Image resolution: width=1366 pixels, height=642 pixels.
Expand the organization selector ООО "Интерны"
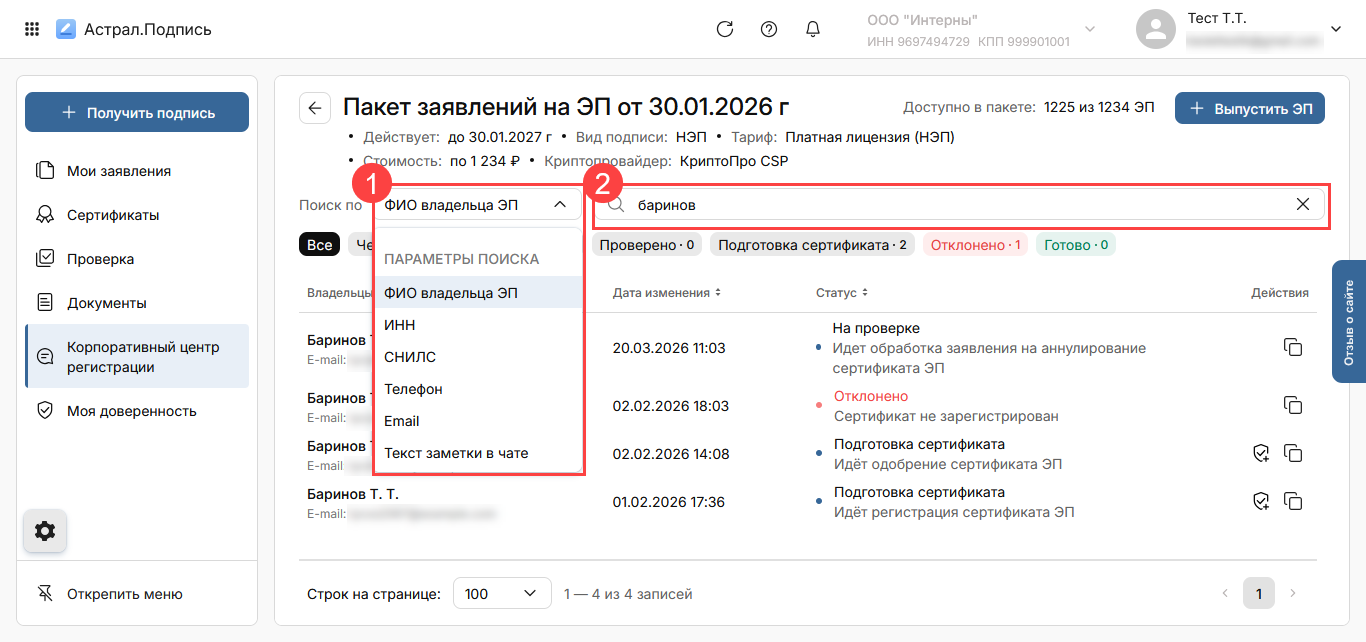1090,29
